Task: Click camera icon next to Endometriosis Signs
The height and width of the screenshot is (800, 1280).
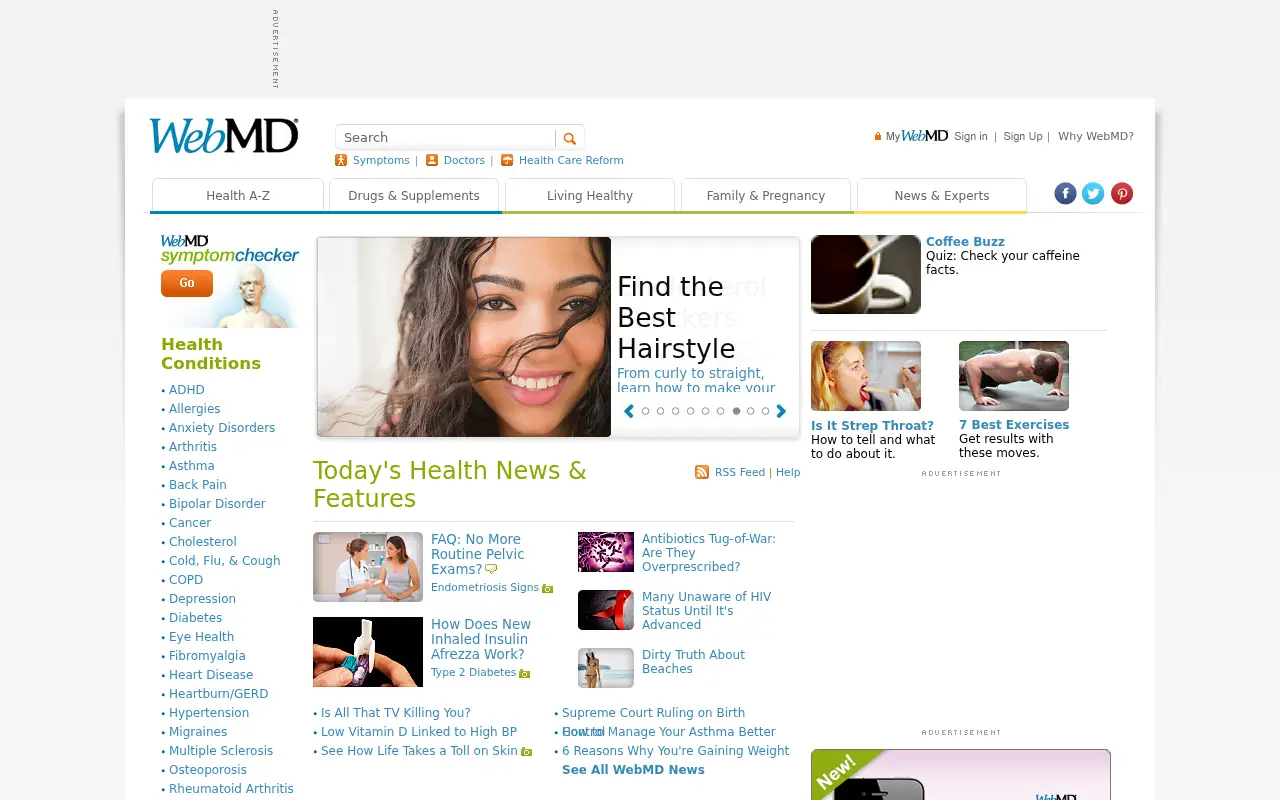Action: click(x=548, y=589)
